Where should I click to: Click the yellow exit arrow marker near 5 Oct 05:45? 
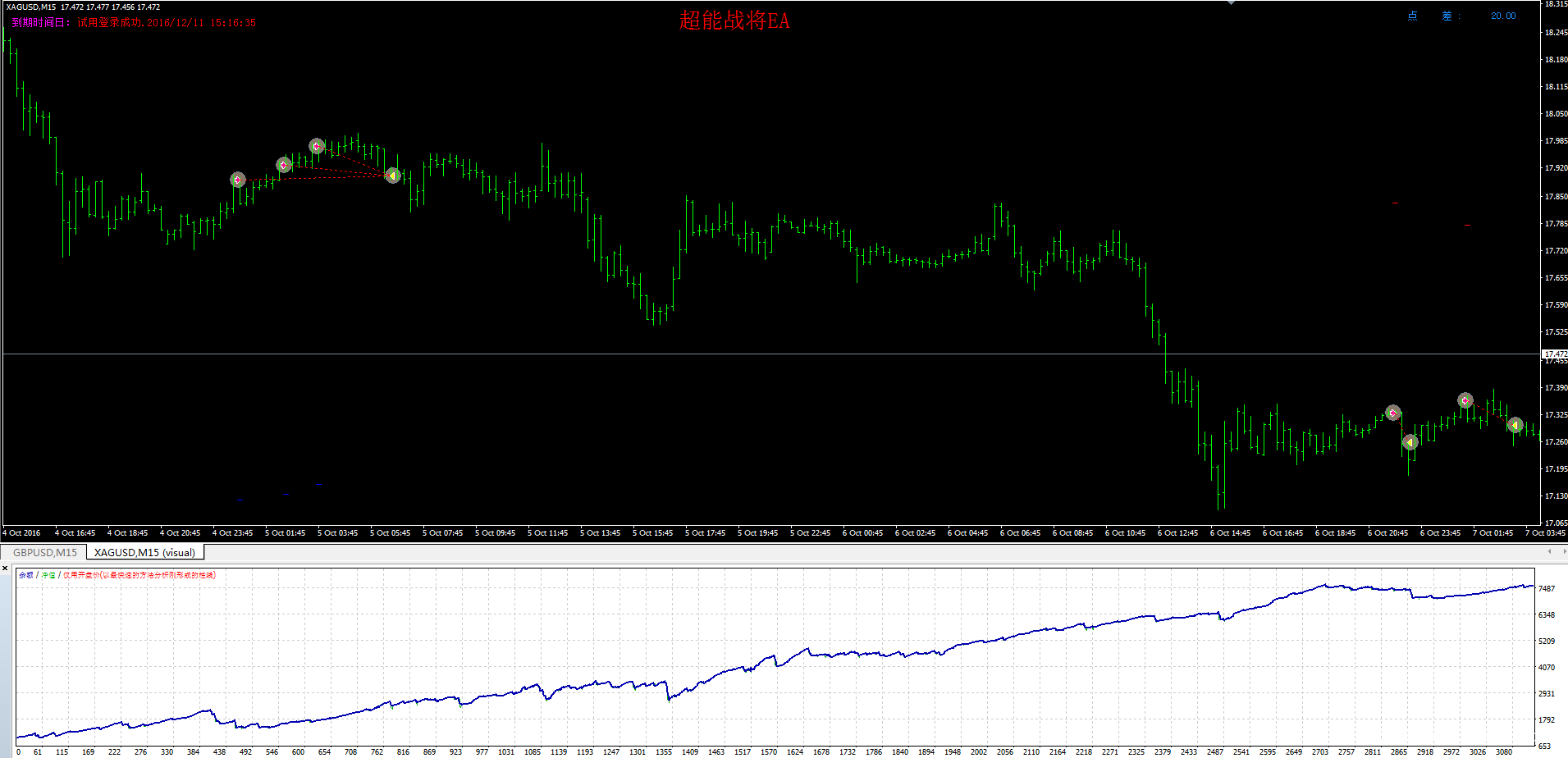coord(392,175)
